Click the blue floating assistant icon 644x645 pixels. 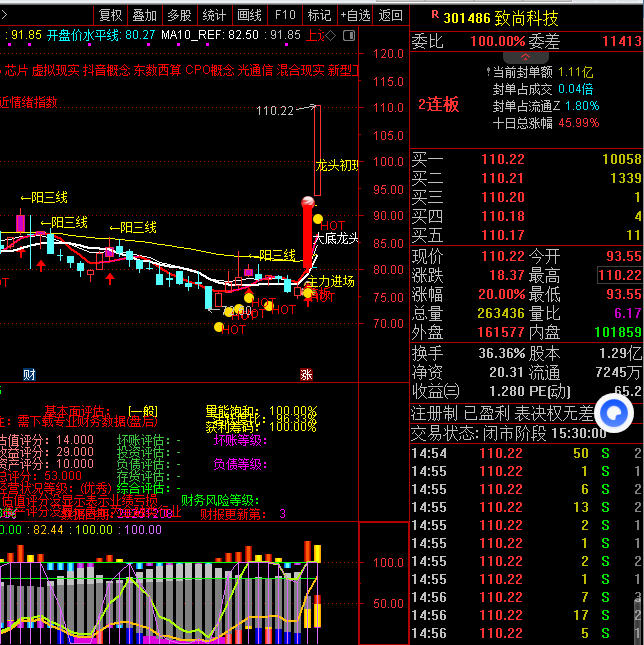click(616, 412)
